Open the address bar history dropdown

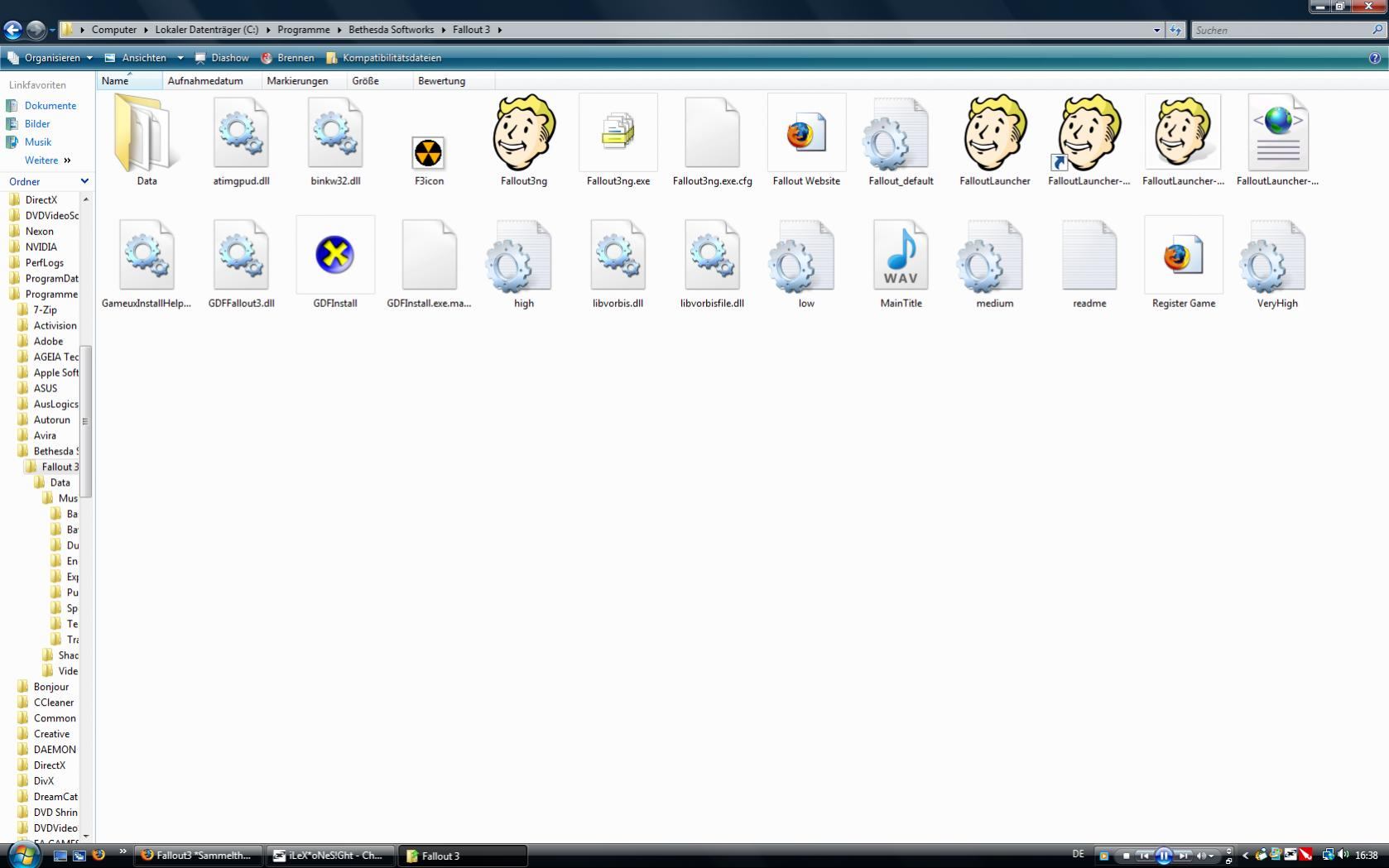pyautogui.click(x=1156, y=30)
